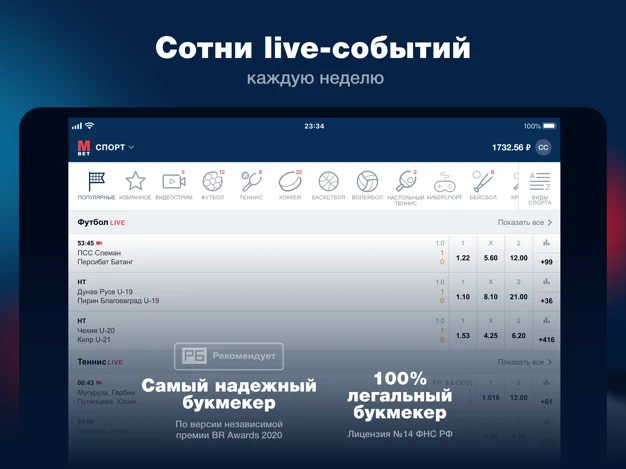Image resolution: width=626 pixels, height=469 pixels.
Task: Open statistics icon for Чехия U-20 match
Action: click(546, 320)
